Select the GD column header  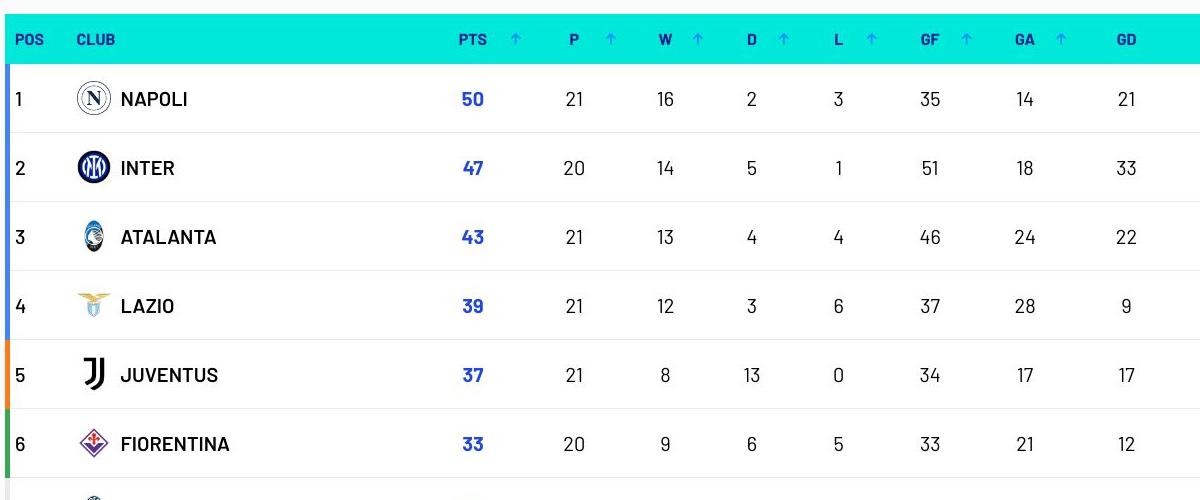(1126, 40)
